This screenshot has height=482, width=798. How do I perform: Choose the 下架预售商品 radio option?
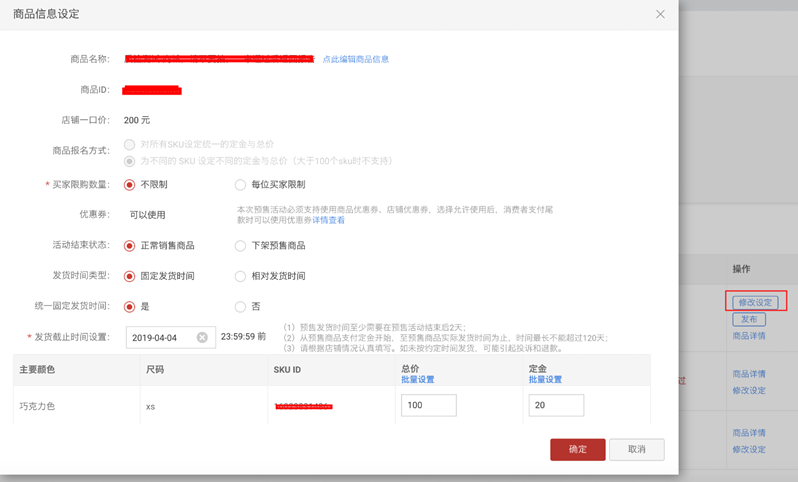240,246
